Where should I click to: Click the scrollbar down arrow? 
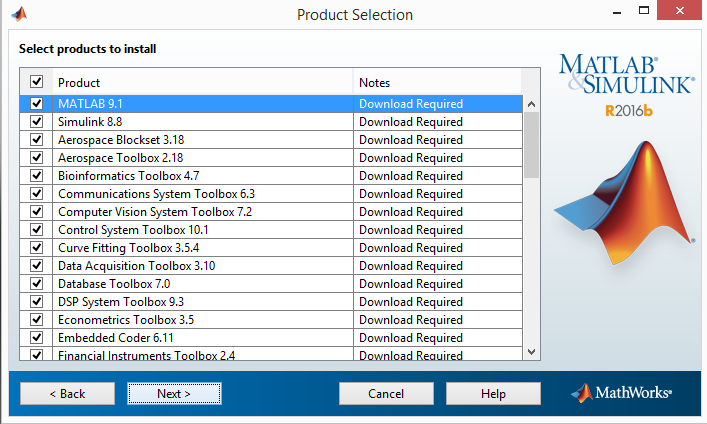coord(531,351)
